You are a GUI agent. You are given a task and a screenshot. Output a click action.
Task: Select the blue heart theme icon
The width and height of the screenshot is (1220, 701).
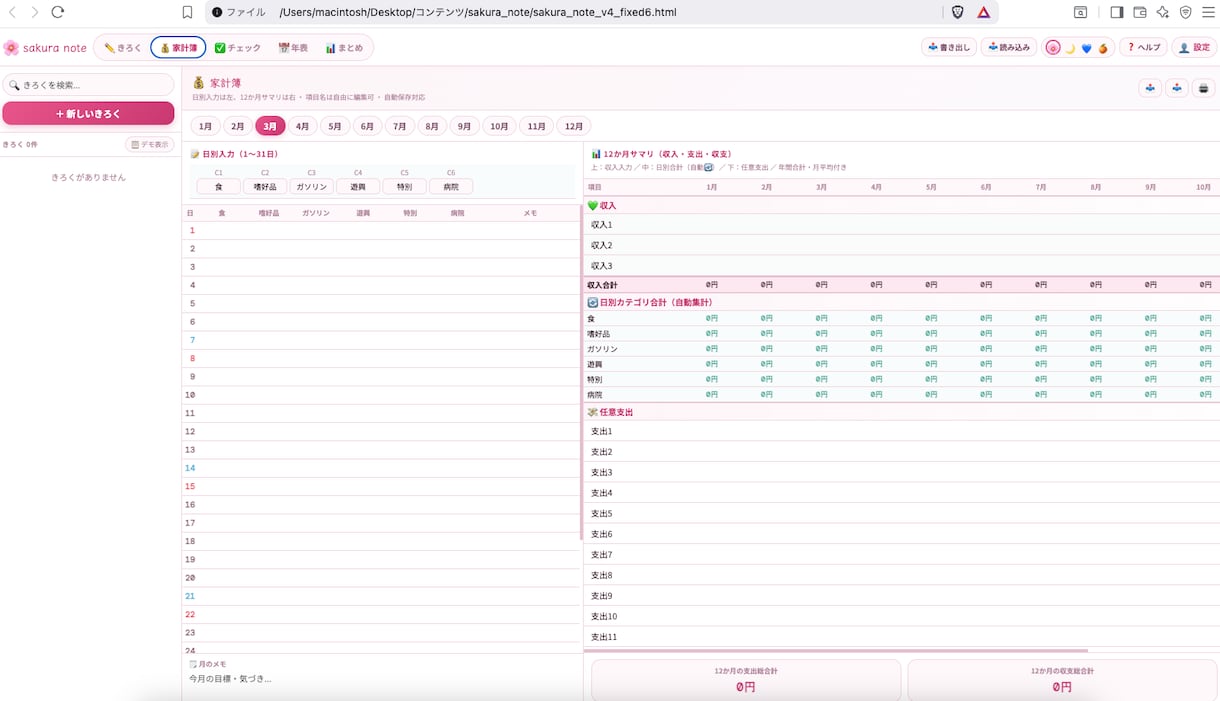[x=1086, y=48]
